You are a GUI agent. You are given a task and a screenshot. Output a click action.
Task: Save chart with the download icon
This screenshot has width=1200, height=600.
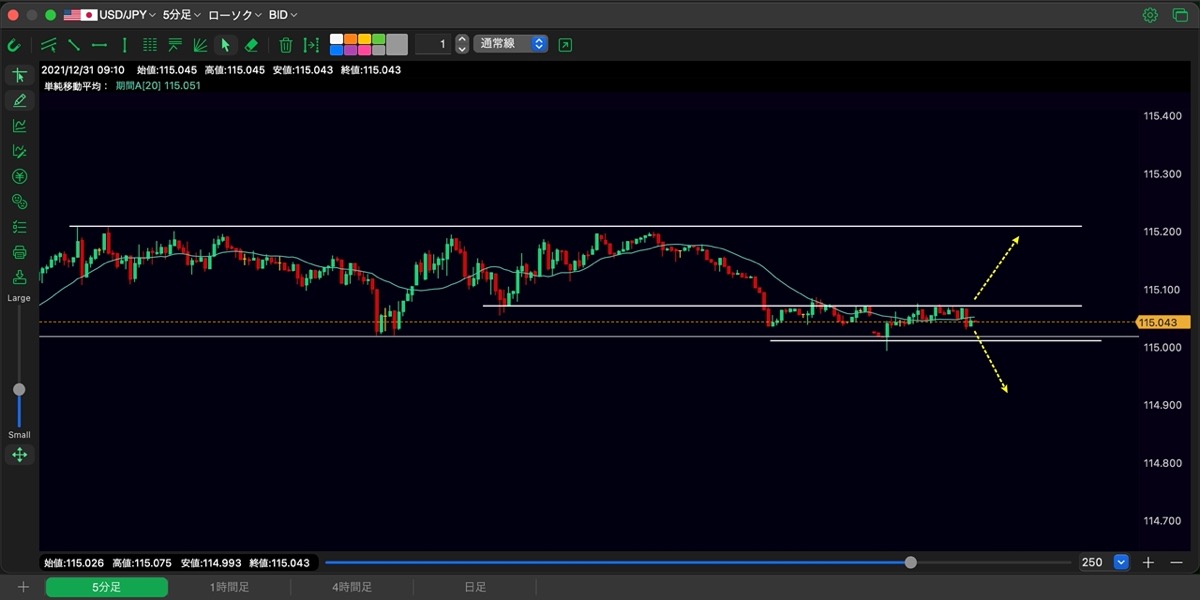coord(19,277)
